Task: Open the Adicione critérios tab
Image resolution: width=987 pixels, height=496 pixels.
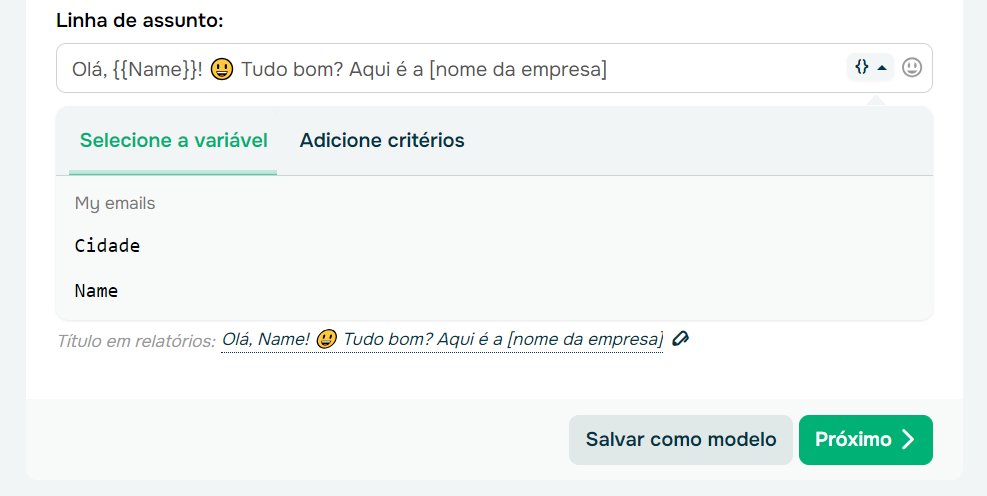Action: click(x=382, y=140)
